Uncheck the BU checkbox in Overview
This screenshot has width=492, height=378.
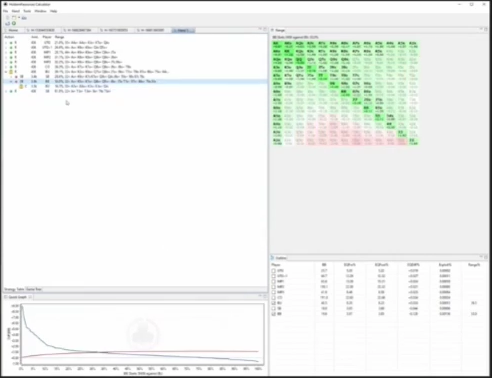(x=274, y=303)
